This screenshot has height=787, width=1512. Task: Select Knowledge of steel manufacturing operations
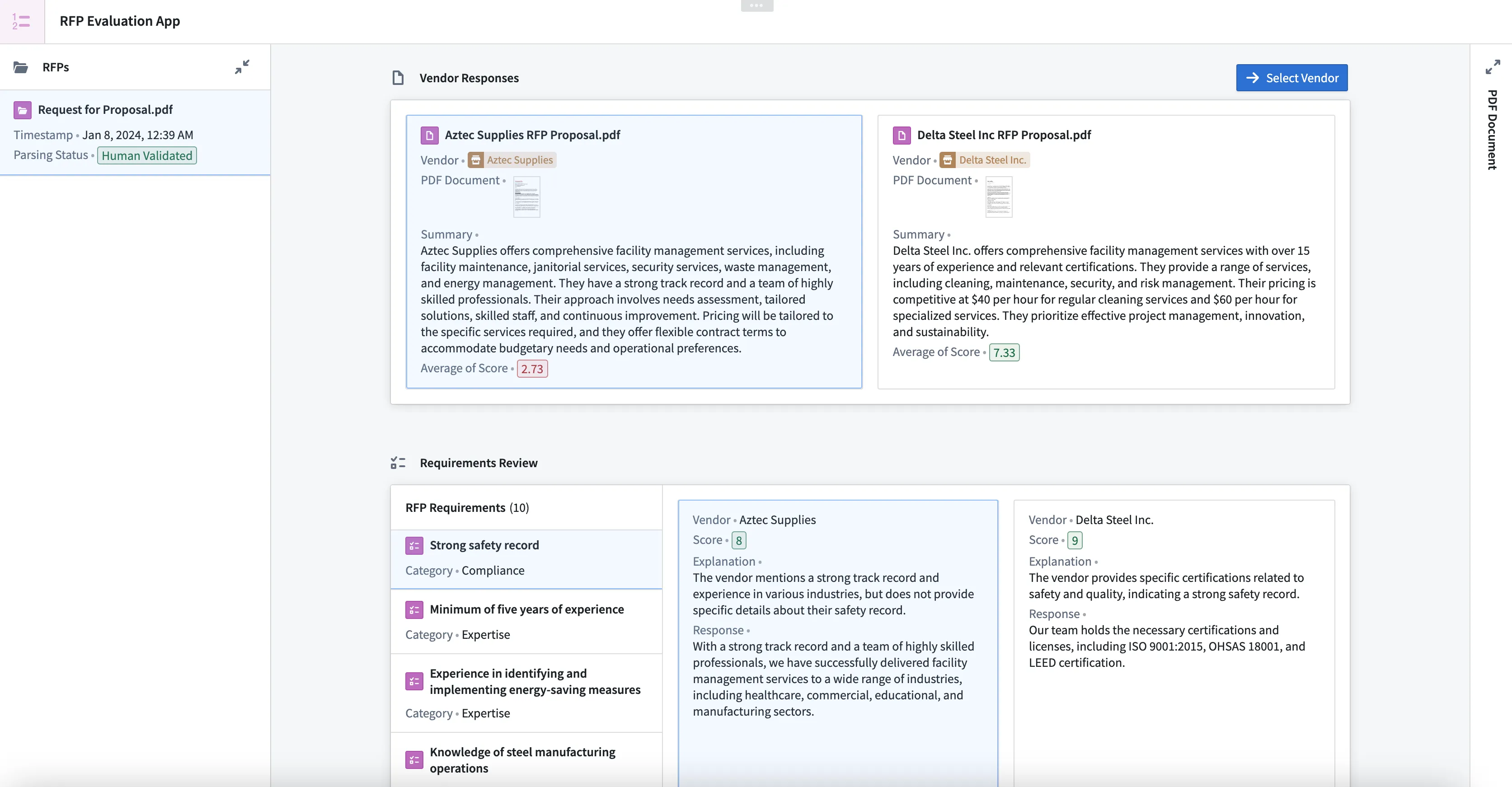click(522, 760)
